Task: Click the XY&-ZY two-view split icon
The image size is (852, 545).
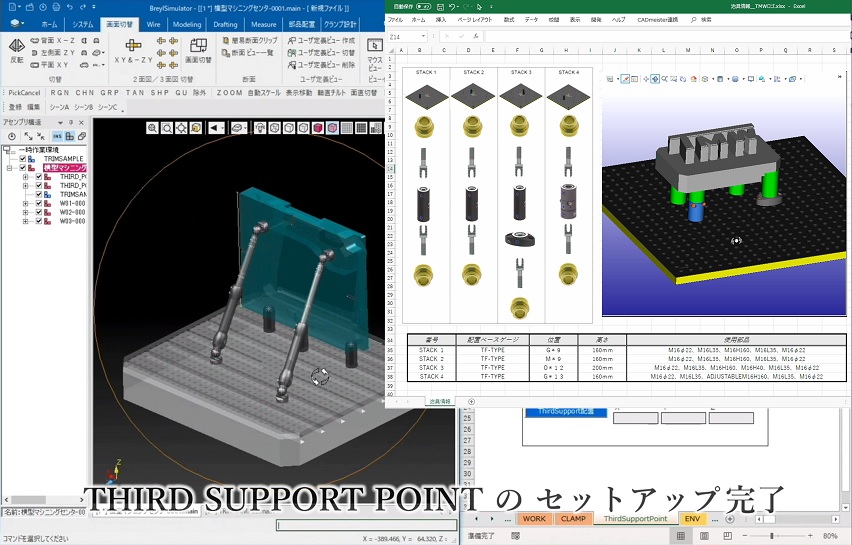Action: click(x=133, y=45)
